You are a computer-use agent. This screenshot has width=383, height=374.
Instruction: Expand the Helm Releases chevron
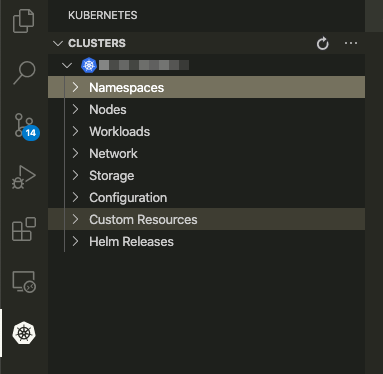click(x=76, y=241)
